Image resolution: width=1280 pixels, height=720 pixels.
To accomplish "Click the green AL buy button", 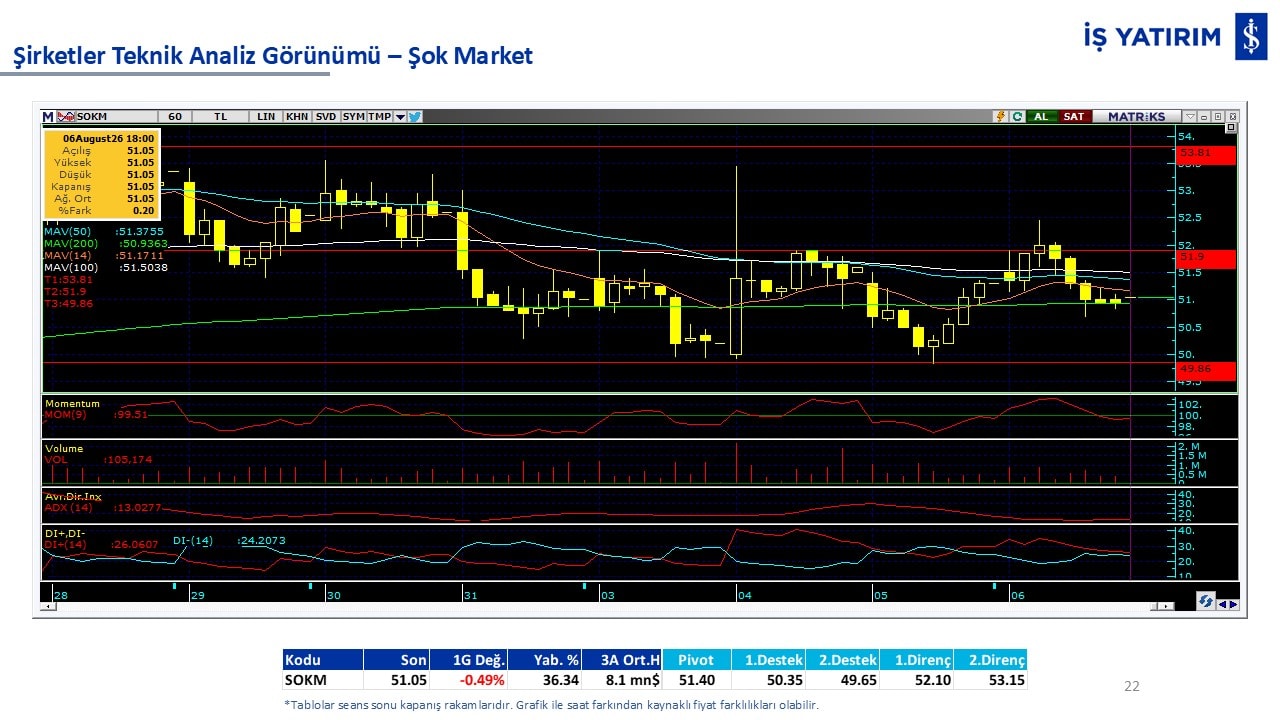I will tap(1041, 116).
